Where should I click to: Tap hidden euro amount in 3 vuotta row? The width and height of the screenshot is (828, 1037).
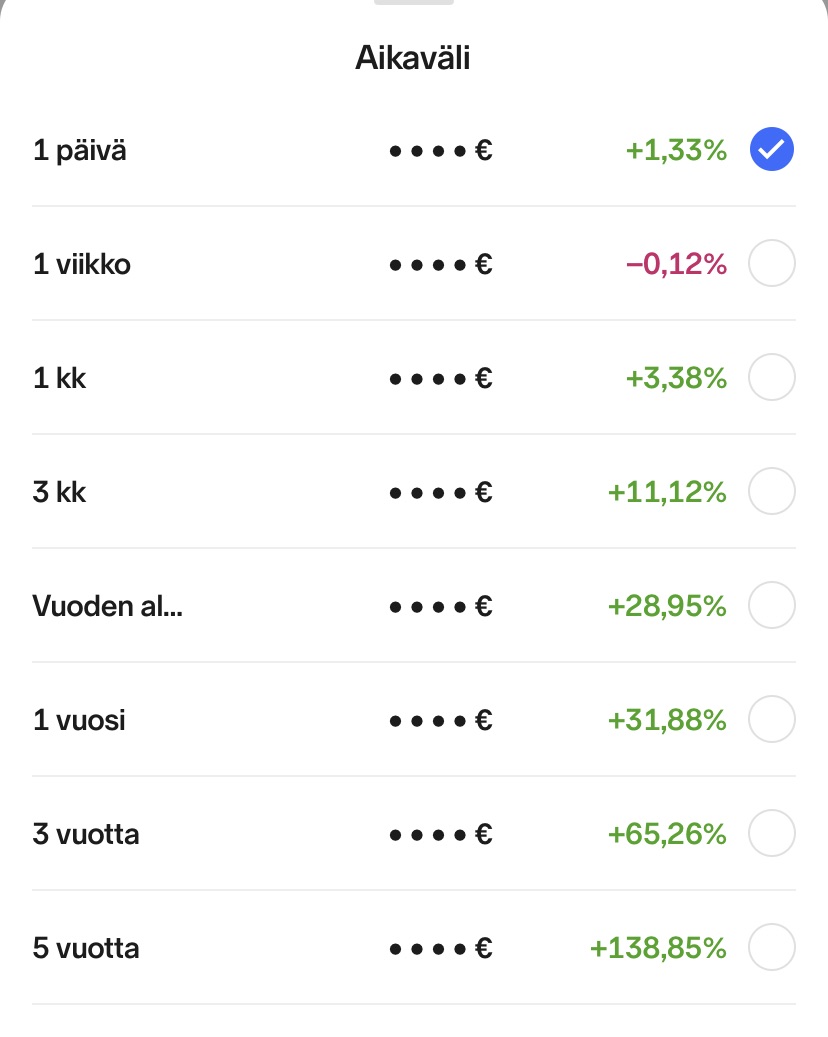(x=441, y=834)
